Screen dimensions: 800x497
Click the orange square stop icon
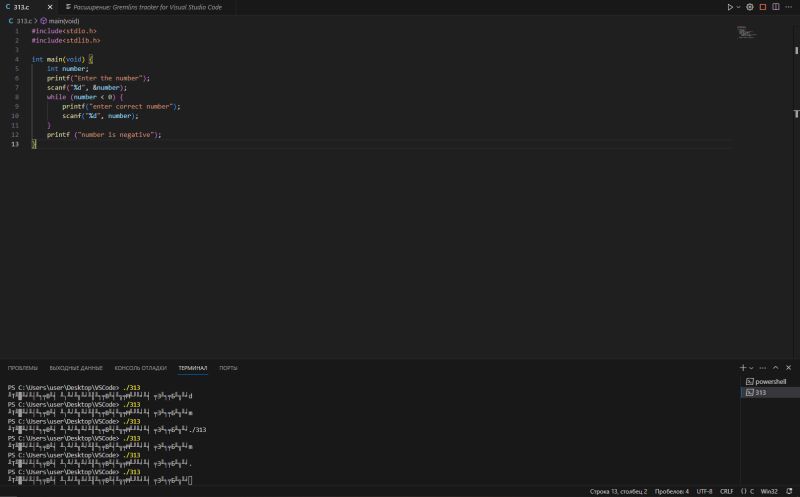point(763,7)
